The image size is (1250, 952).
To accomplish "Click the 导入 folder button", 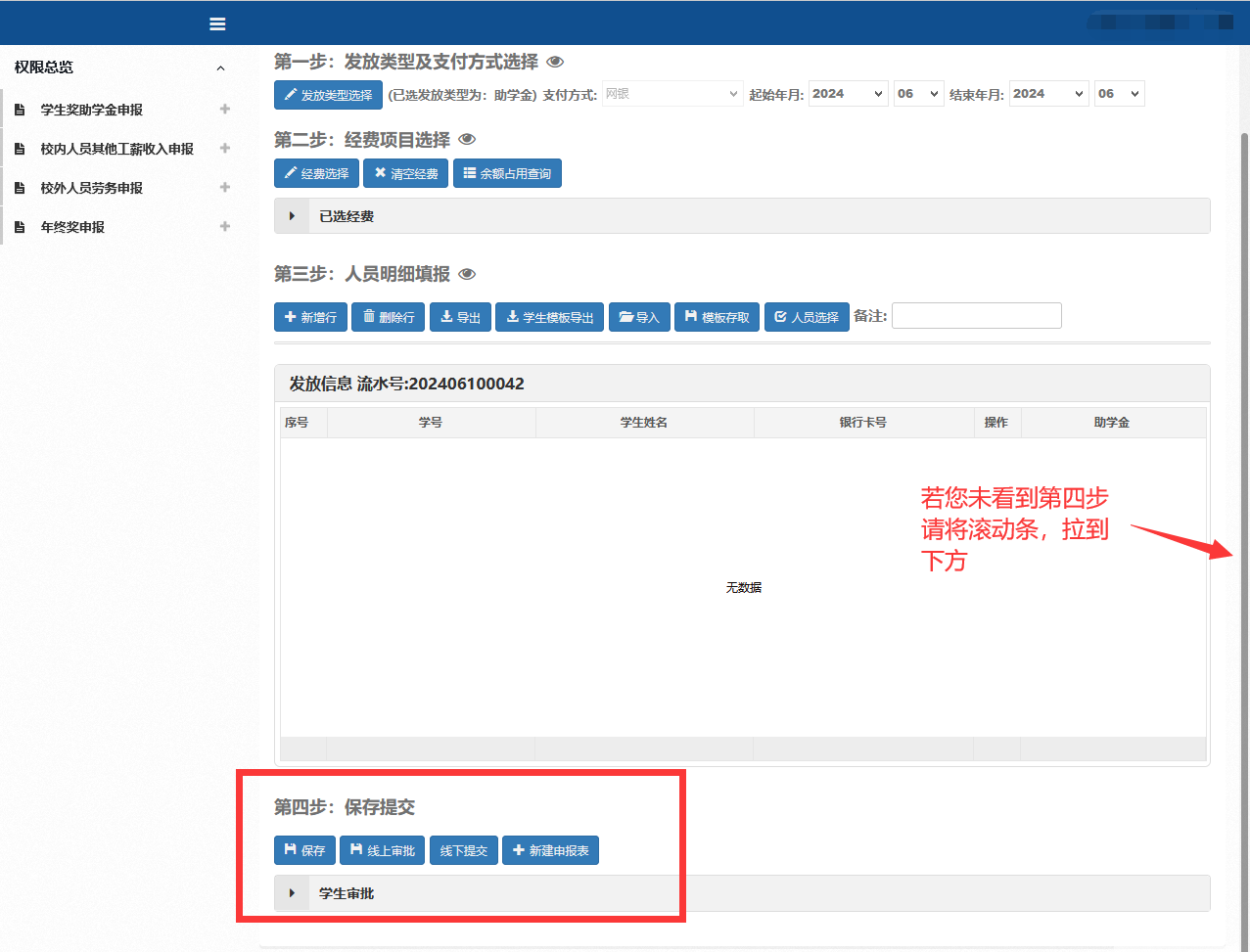I will (x=639, y=317).
